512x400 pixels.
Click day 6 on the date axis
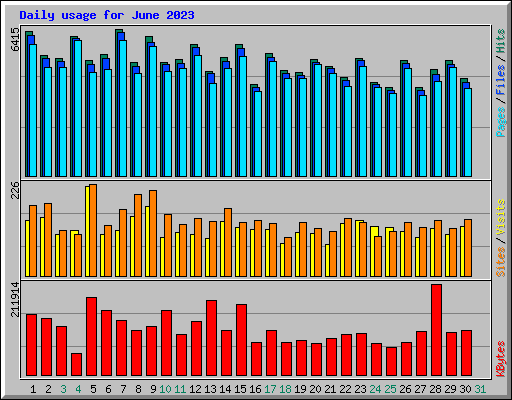108,389
